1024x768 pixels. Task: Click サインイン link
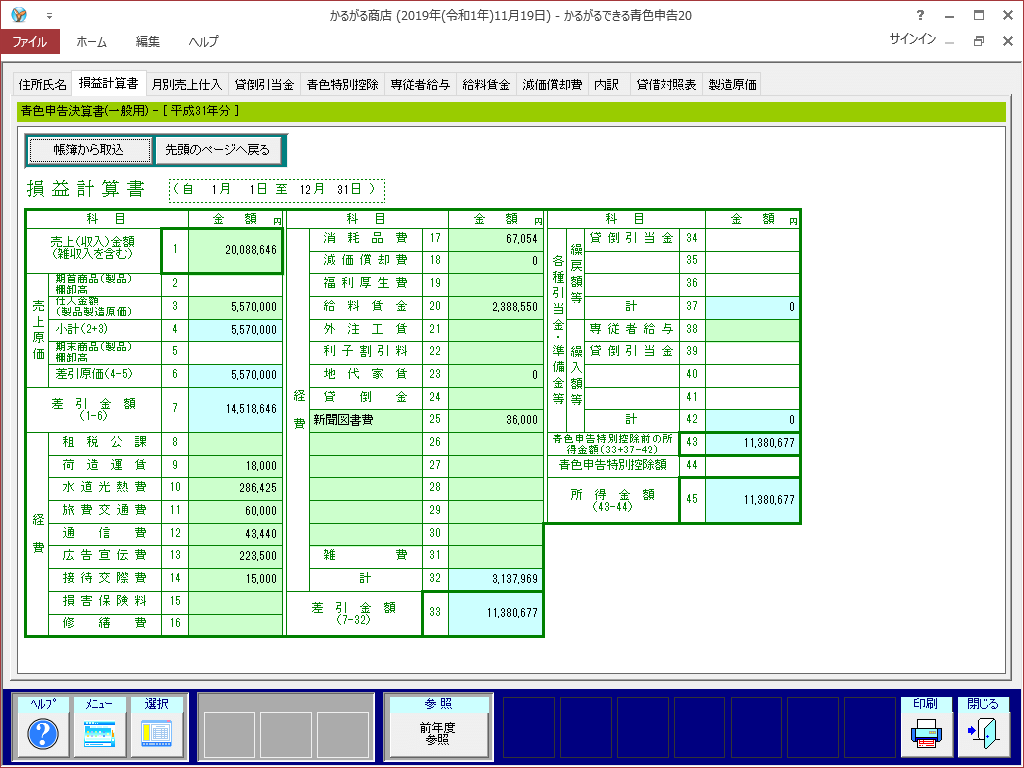click(913, 39)
